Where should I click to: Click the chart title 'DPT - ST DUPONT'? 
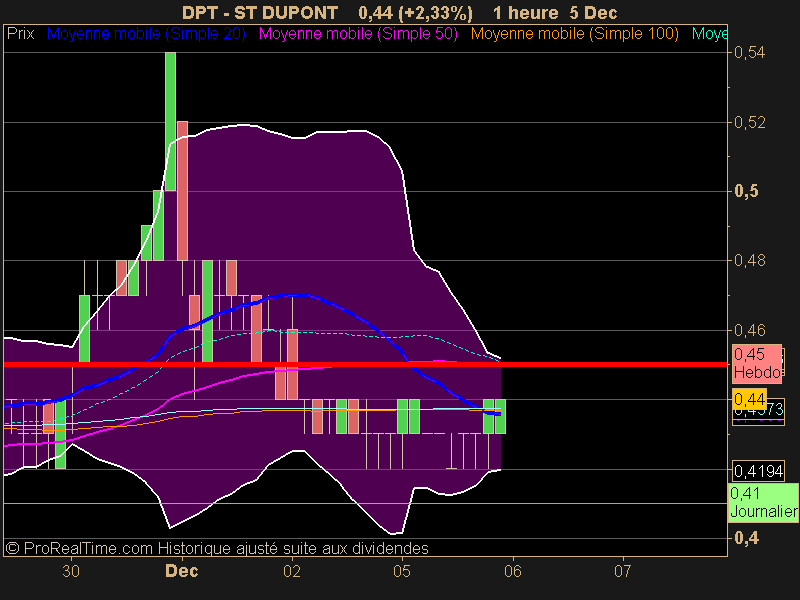click(x=260, y=12)
